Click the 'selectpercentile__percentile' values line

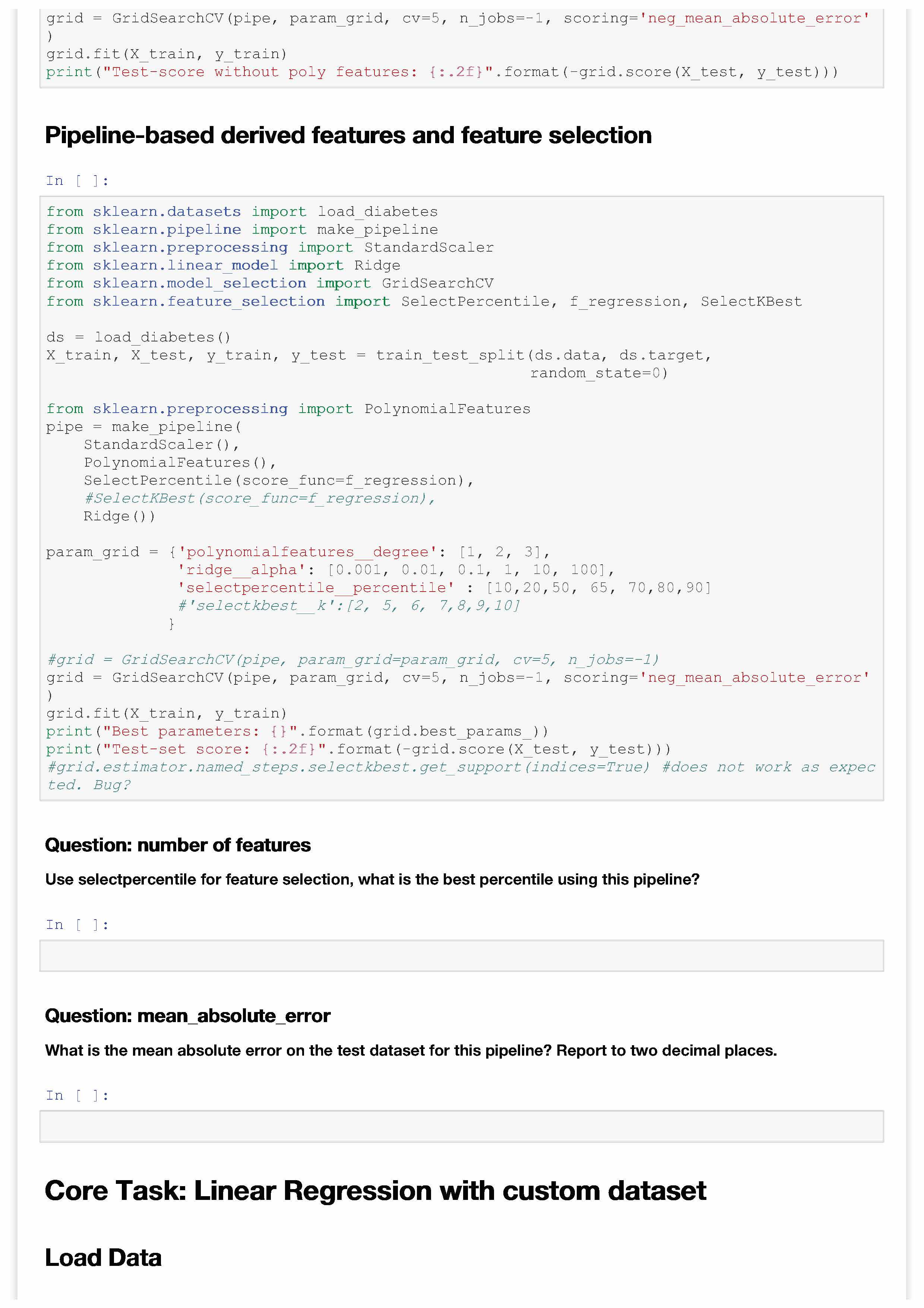tap(444, 587)
